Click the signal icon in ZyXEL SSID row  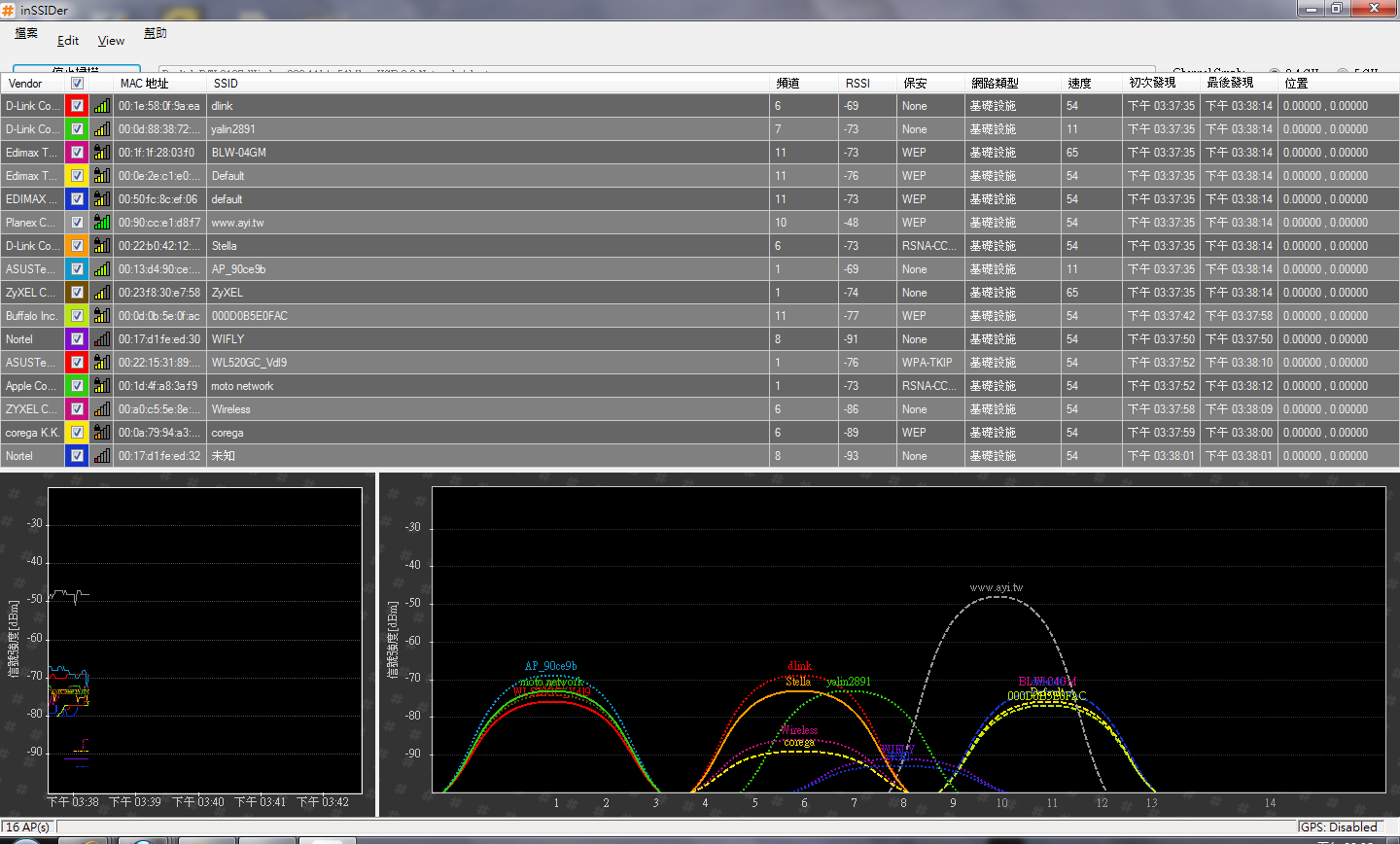pos(101,293)
